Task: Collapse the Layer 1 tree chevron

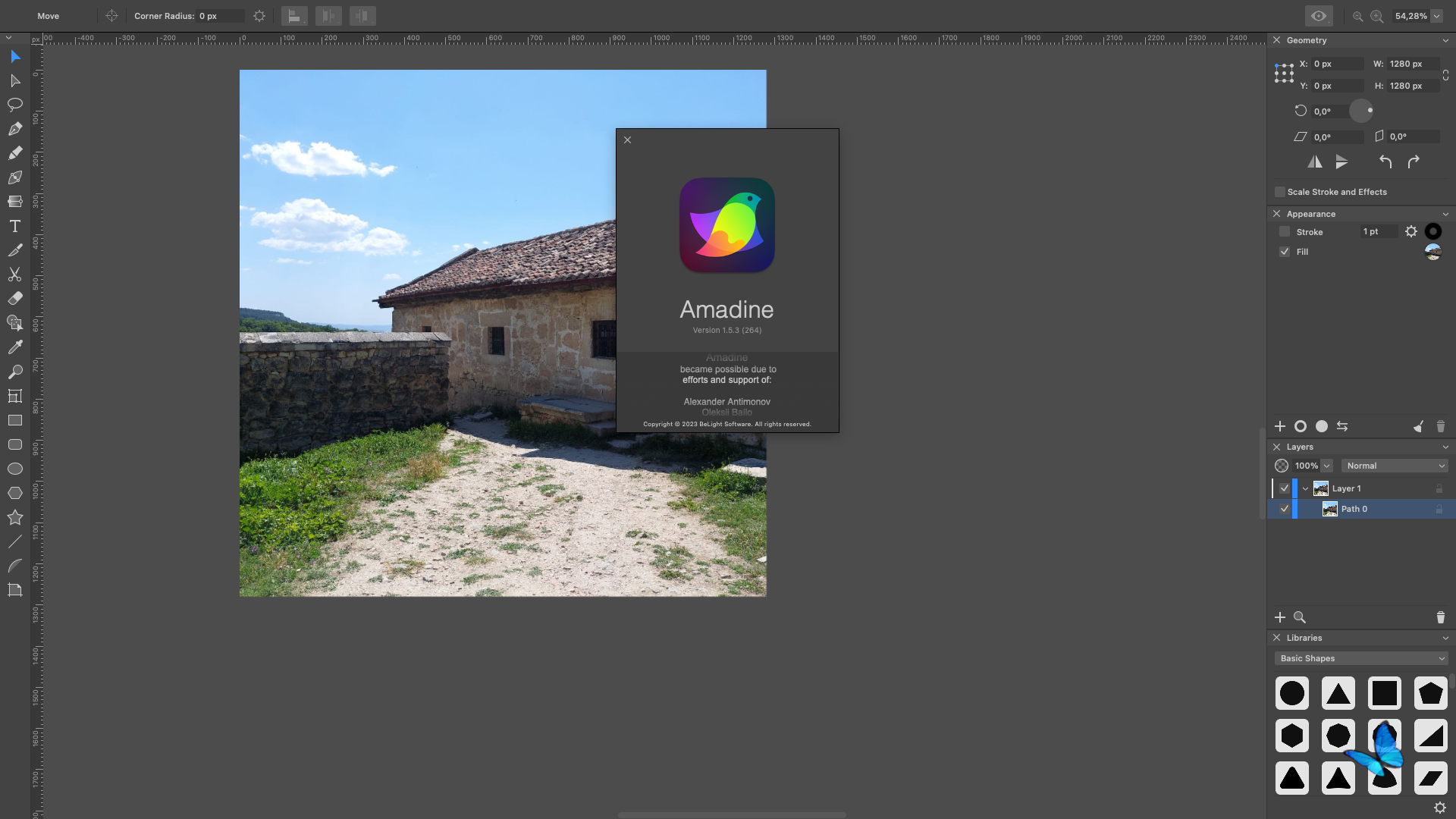Action: tap(1305, 488)
